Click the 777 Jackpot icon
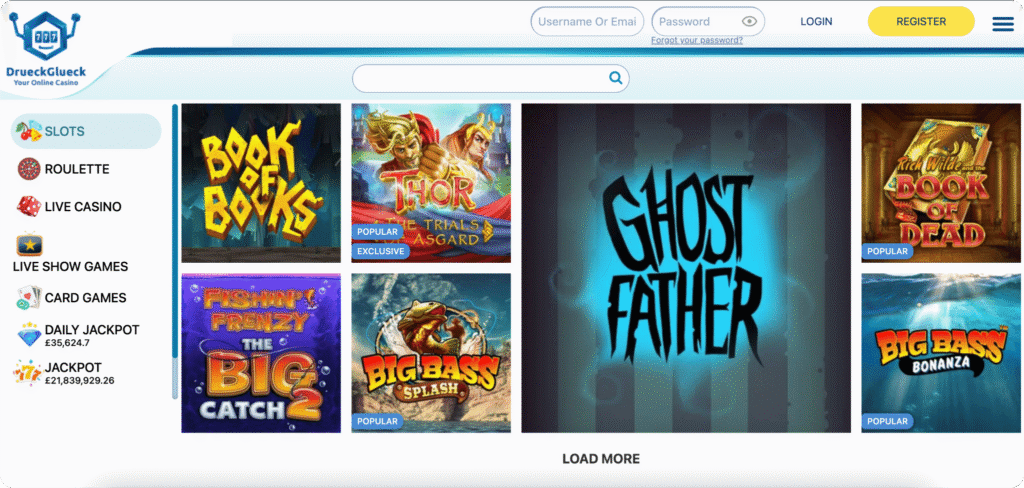This screenshot has height=488, width=1024. [27, 372]
